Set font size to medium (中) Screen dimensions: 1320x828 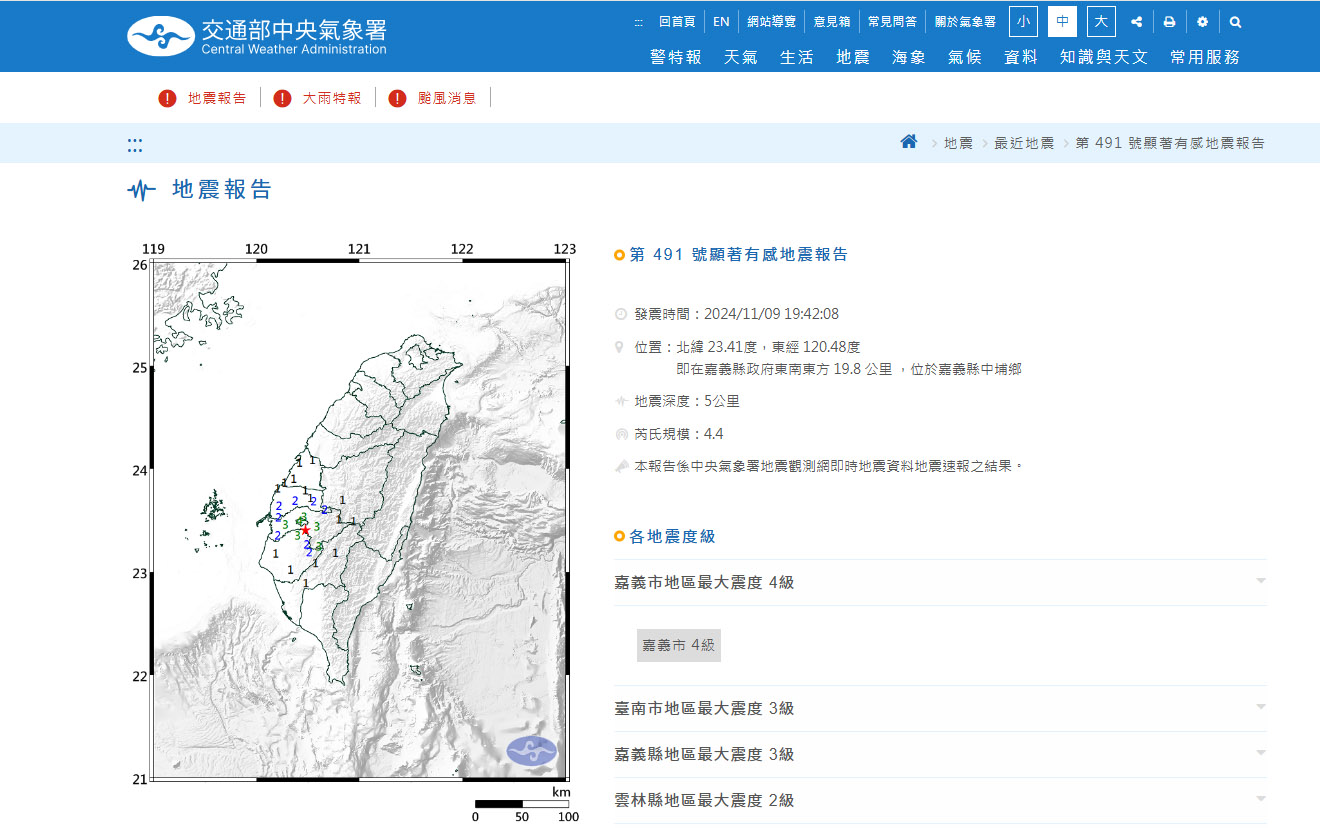[x=1062, y=22]
